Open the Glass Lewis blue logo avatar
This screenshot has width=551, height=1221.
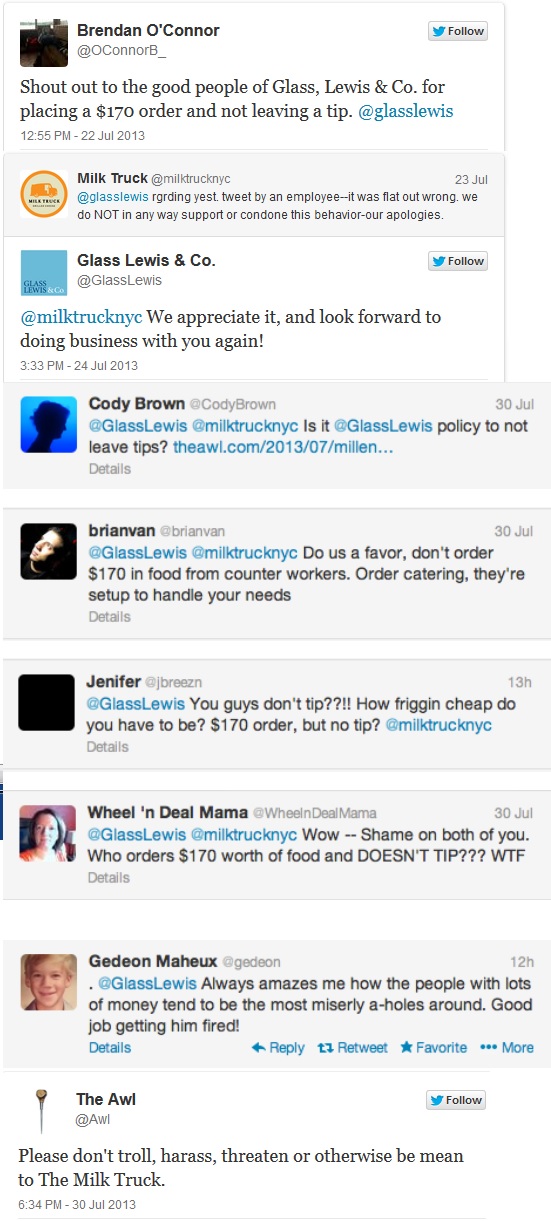[44, 273]
